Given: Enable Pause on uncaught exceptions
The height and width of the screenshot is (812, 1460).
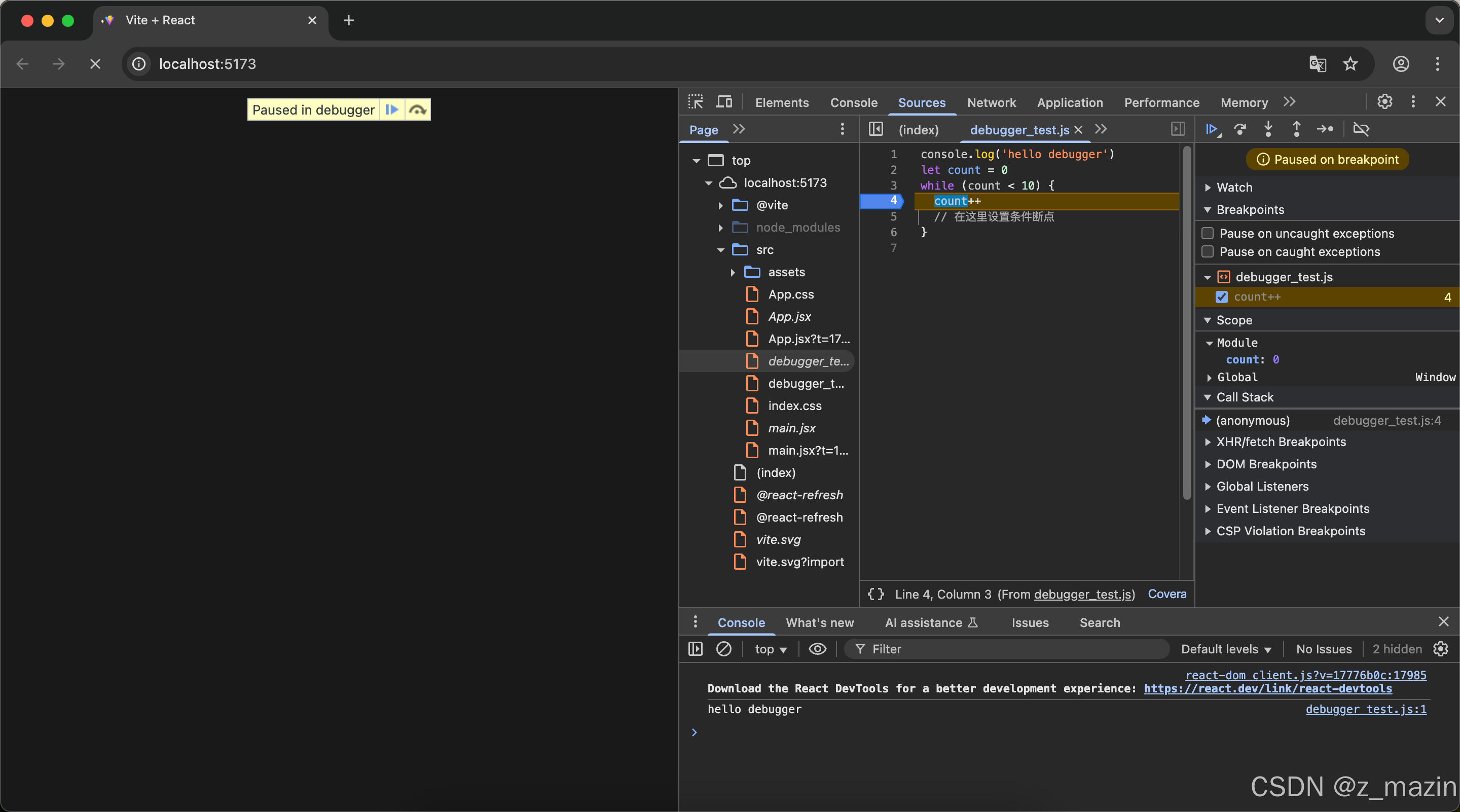Looking at the screenshot, I should pos(1208,234).
